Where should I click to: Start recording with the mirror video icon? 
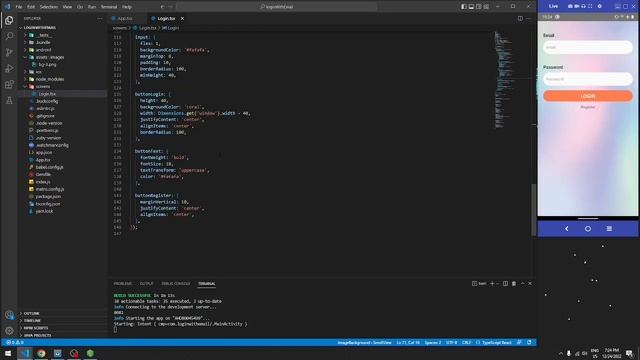[577, 6]
